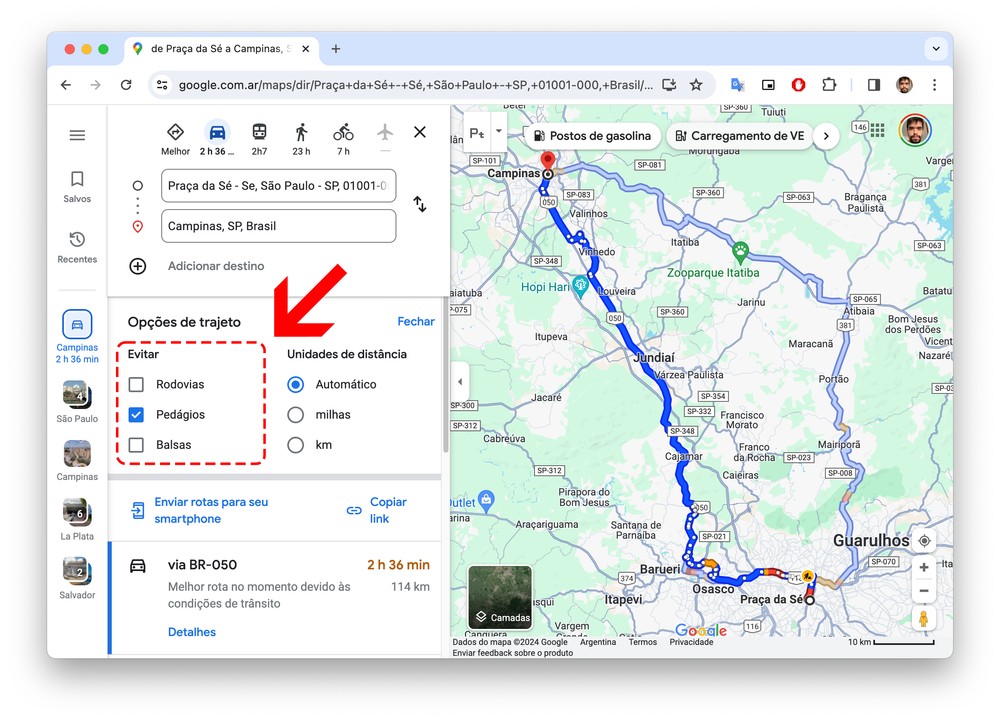Zoom in on the map
The image size is (1000, 720).
tap(923, 567)
